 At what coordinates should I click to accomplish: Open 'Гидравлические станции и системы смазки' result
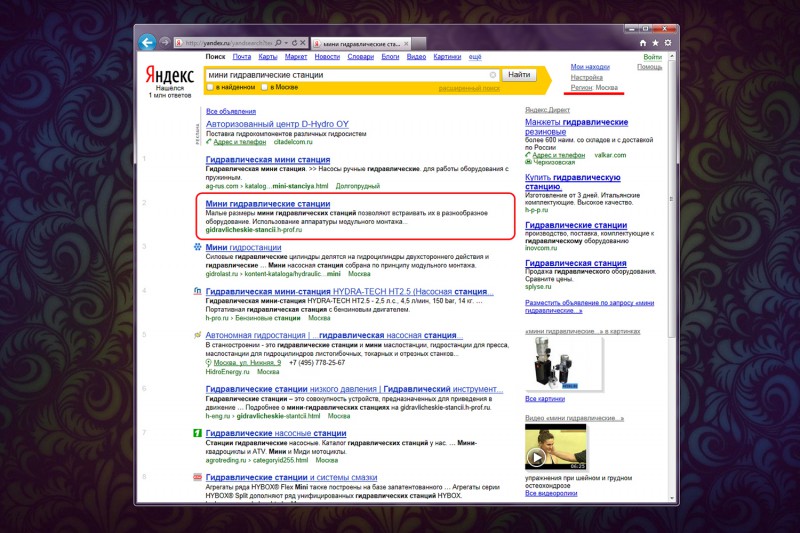tap(291, 477)
